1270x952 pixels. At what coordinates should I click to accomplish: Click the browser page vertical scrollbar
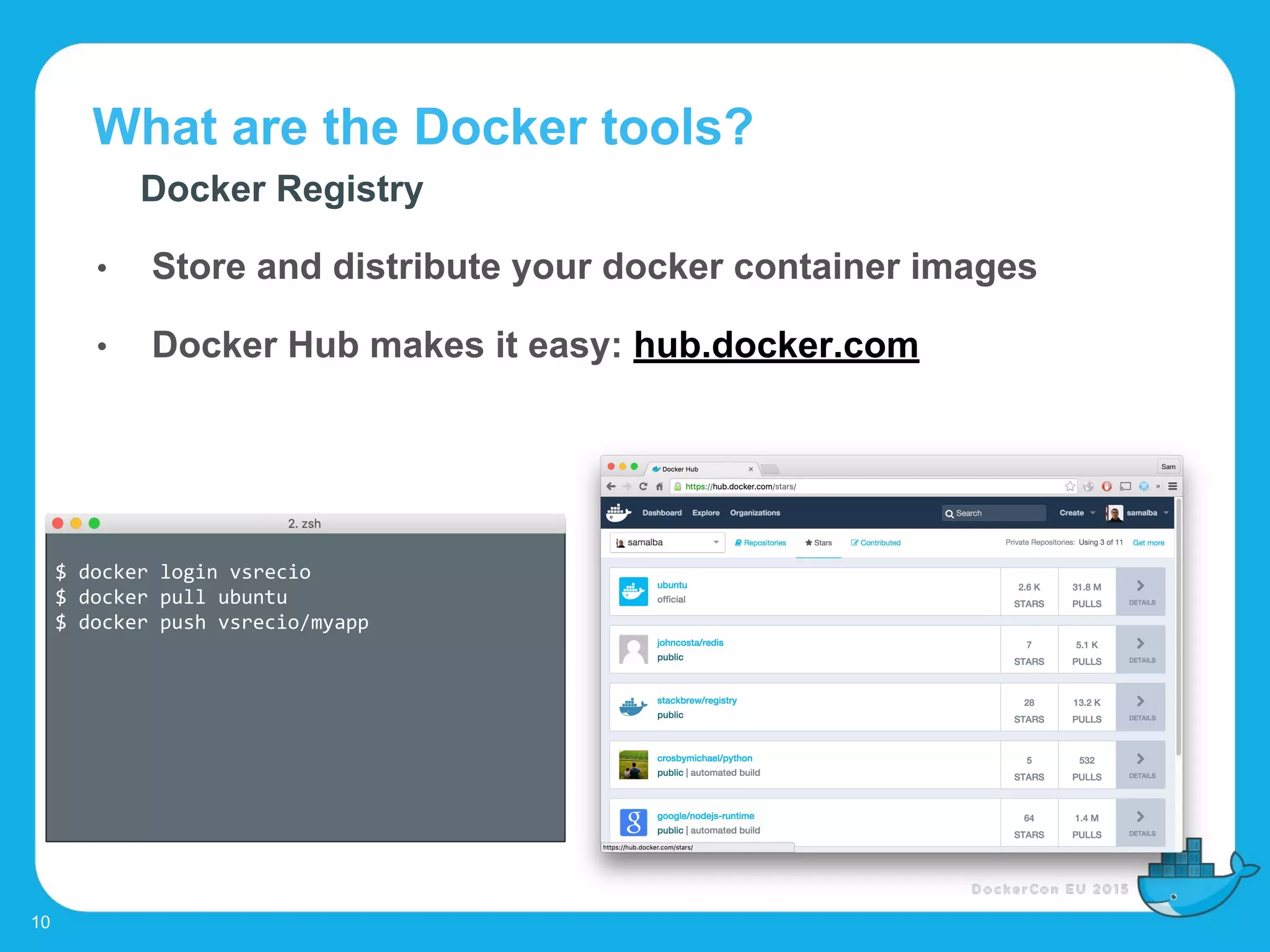coord(1178,626)
